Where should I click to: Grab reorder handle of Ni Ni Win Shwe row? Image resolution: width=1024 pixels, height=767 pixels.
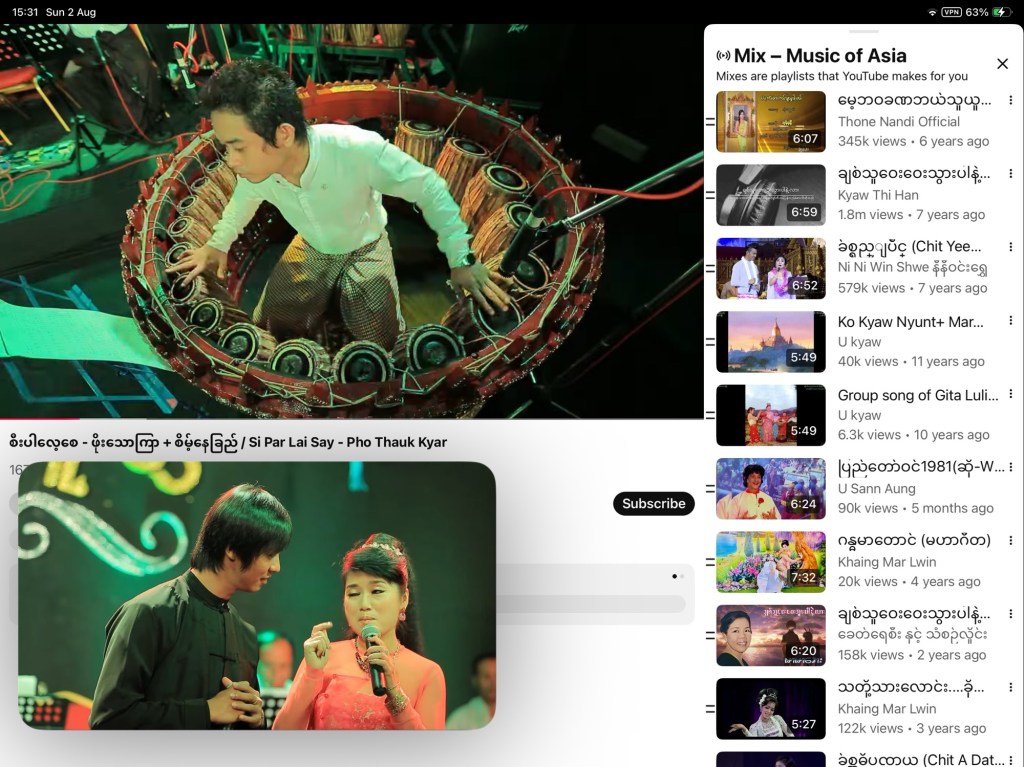click(710, 268)
